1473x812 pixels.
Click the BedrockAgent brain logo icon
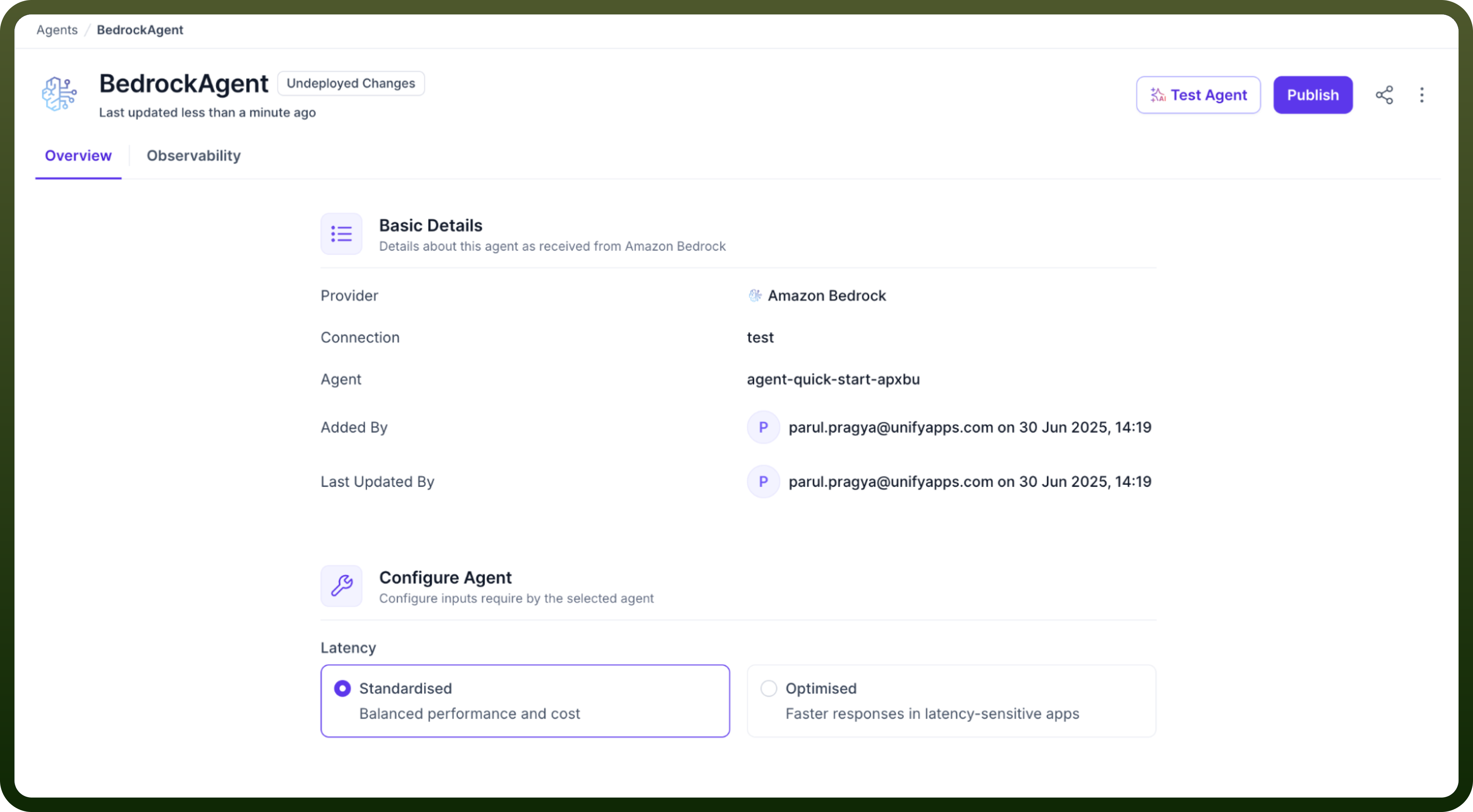click(59, 94)
